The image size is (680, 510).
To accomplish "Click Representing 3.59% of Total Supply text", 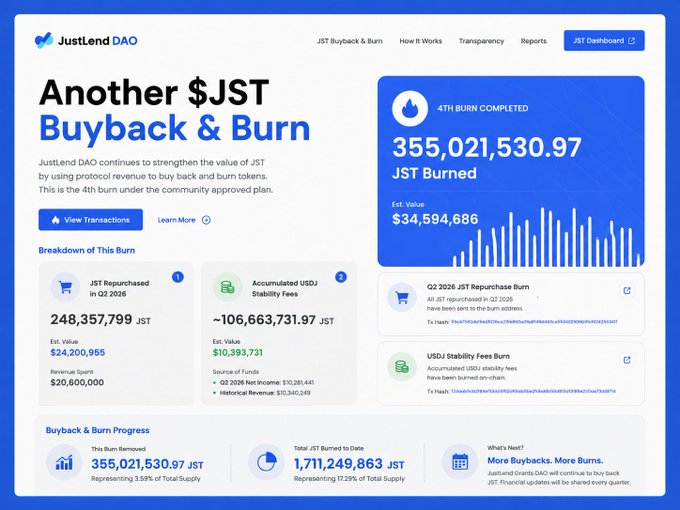I will pyautogui.click(x=146, y=479).
